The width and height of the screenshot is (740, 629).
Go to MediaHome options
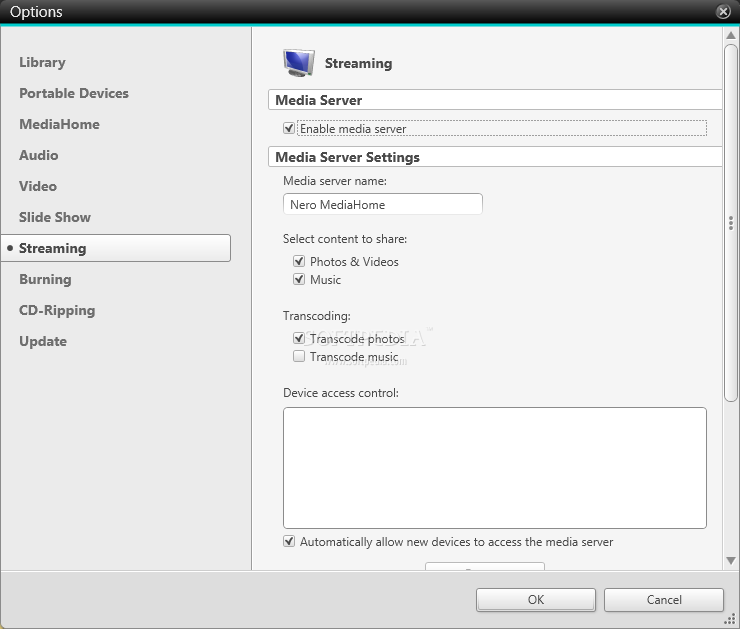59,124
